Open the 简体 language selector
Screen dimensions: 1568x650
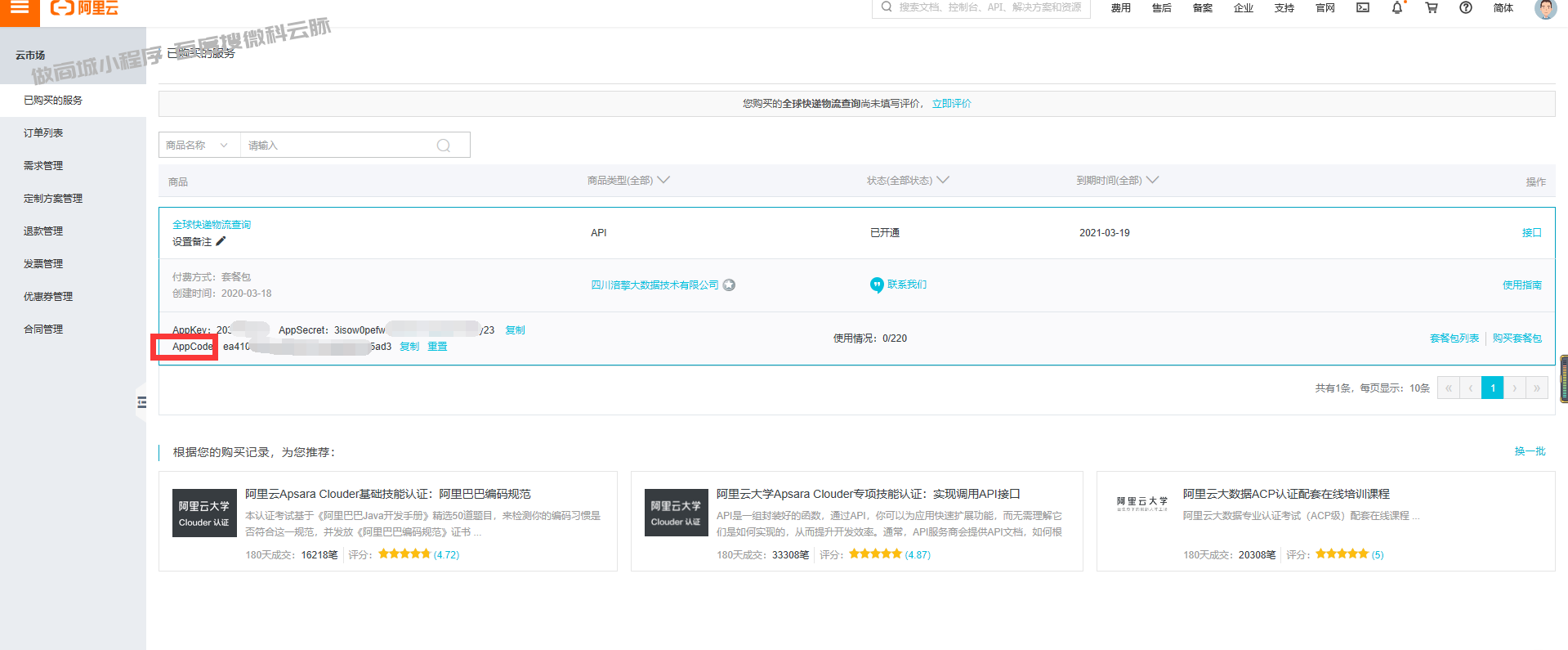click(1503, 7)
